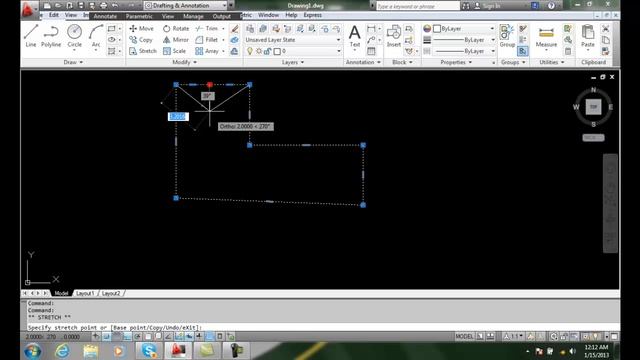Open the Manage ribbon tab
Screen dimensions: 640x360
coord(193,16)
